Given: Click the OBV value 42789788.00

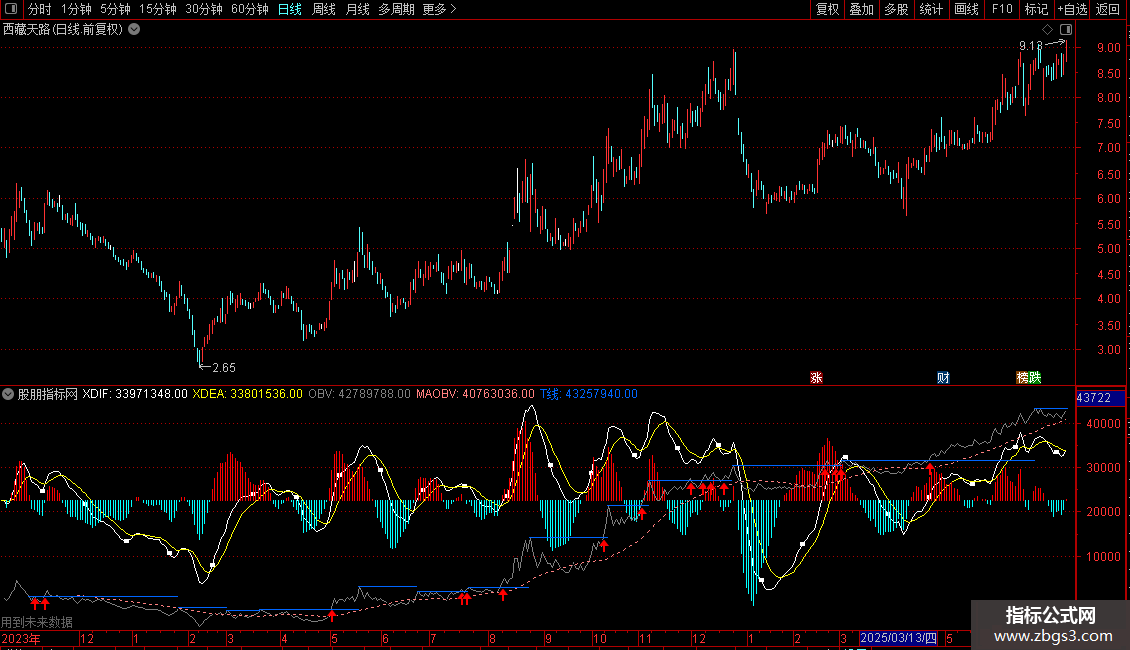Looking at the screenshot, I should pos(374,394).
